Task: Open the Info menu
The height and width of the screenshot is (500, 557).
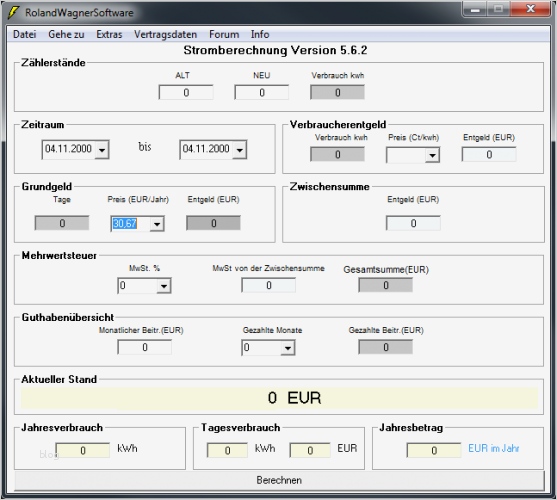Action: (x=260, y=34)
